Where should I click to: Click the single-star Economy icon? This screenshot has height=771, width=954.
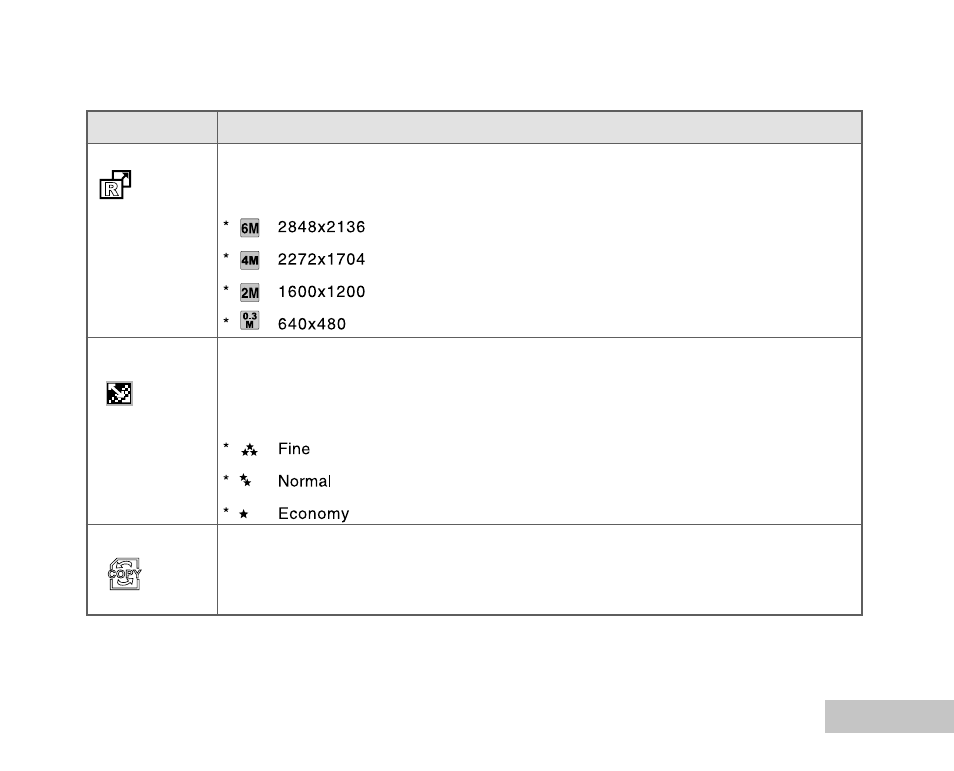coord(243,514)
